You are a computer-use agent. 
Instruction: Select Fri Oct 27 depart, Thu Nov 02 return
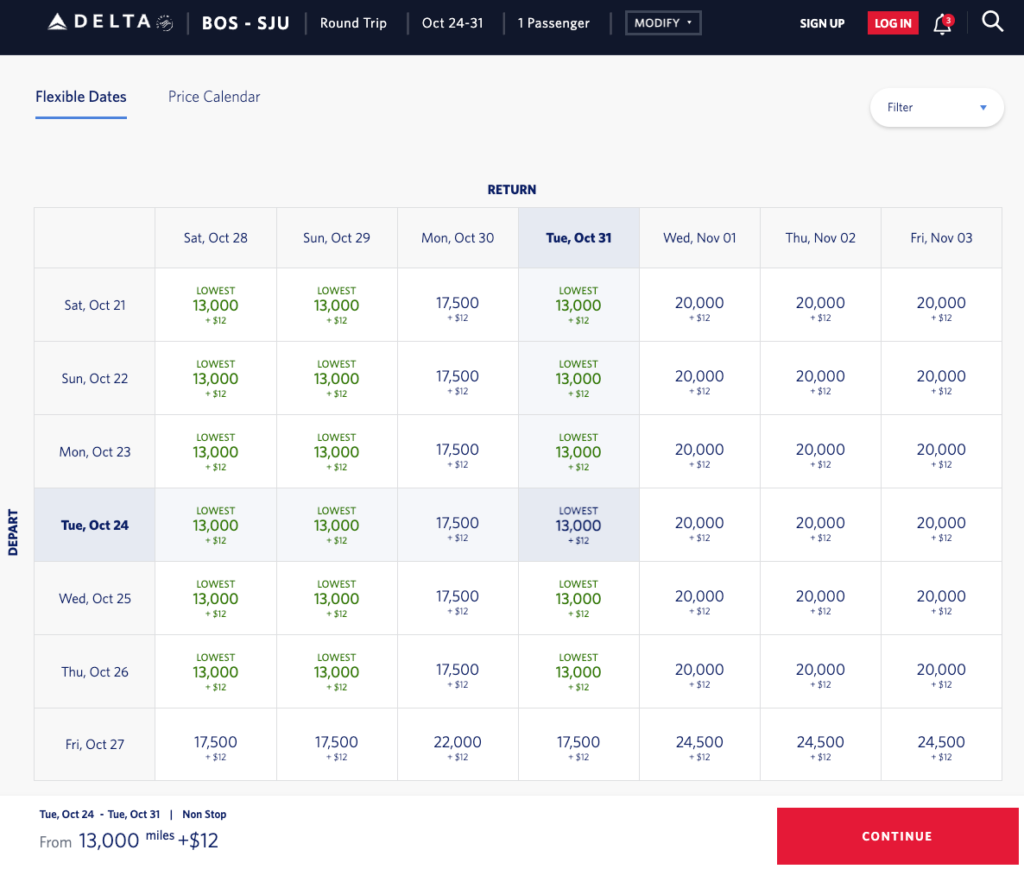pyautogui.click(x=820, y=745)
